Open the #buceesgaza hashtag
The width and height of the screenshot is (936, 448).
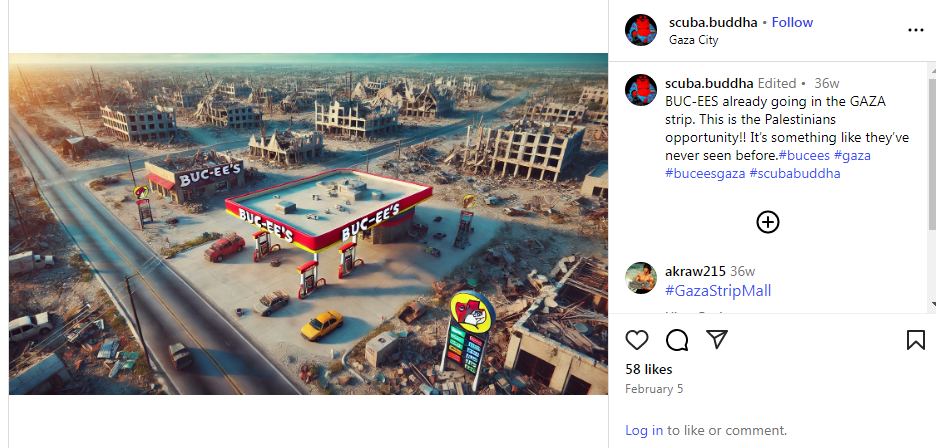point(705,174)
